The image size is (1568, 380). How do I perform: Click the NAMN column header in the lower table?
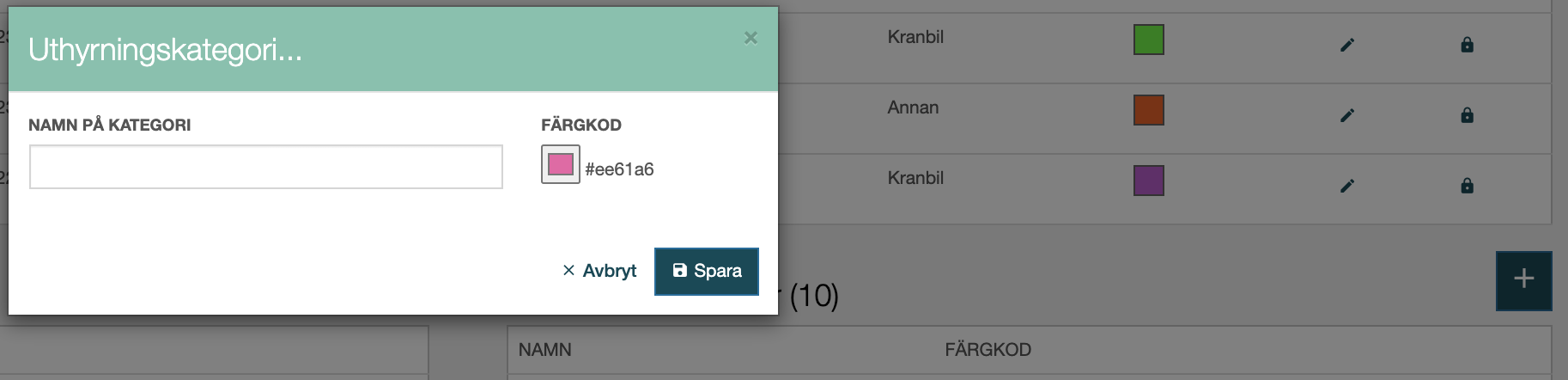point(545,350)
